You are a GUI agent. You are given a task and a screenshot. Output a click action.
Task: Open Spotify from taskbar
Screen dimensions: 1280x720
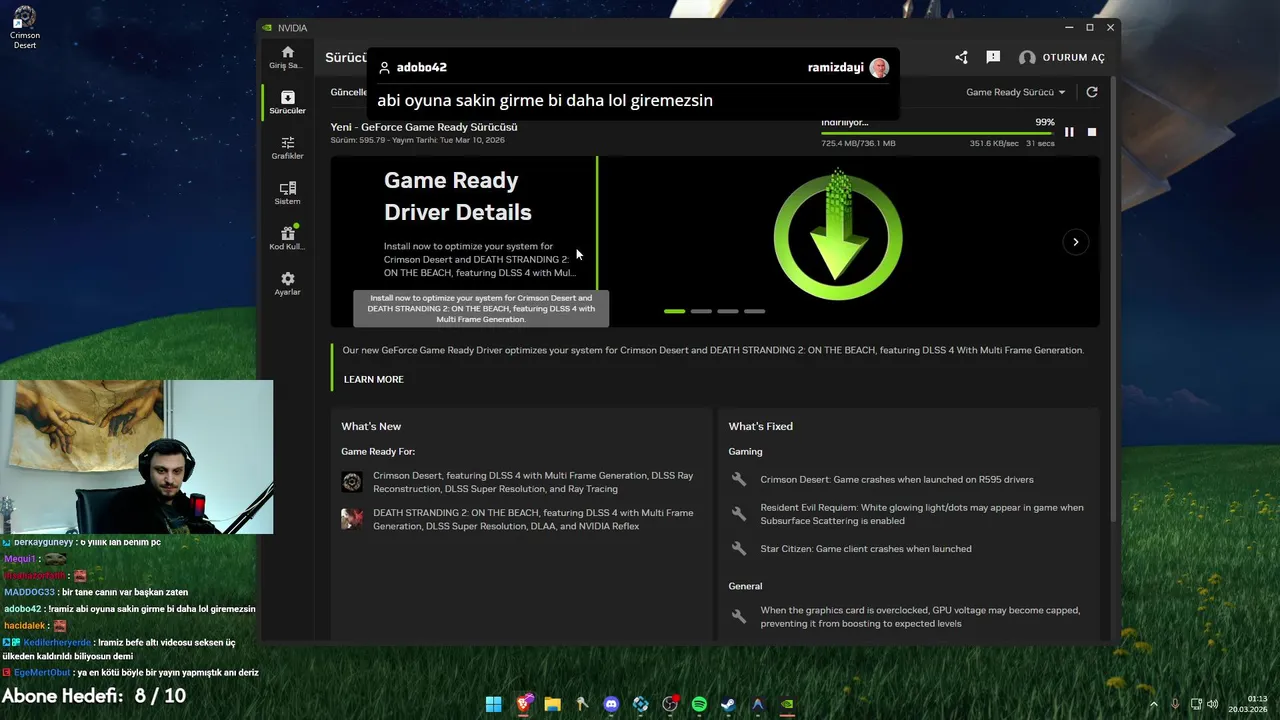click(699, 704)
